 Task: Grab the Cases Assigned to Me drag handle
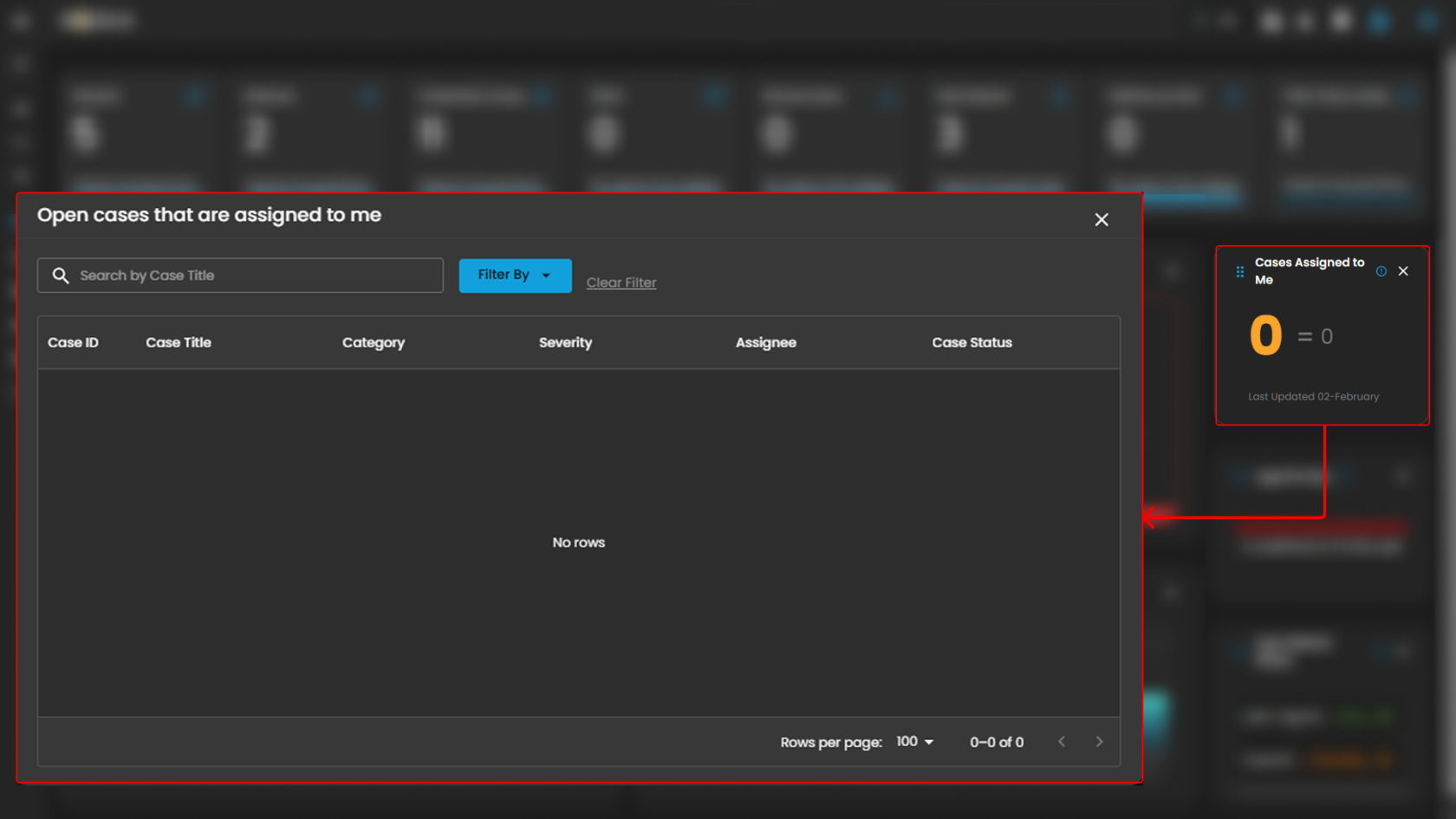click(x=1239, y=272)
